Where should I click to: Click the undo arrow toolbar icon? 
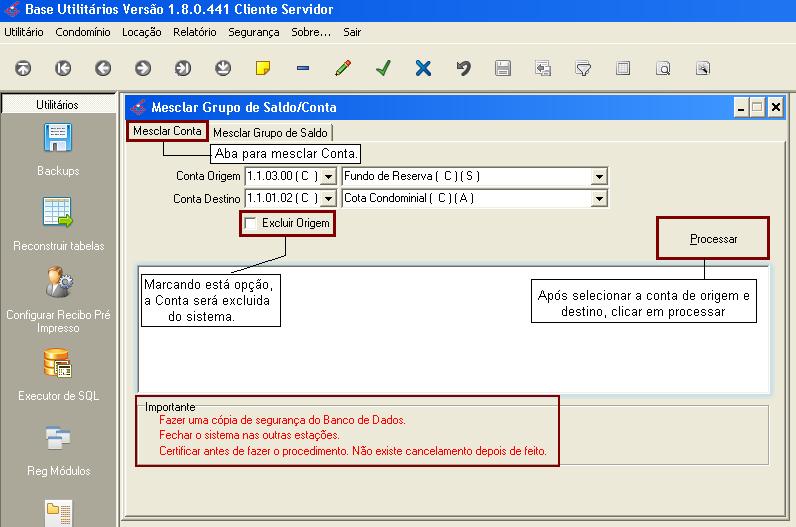(463, 68)
